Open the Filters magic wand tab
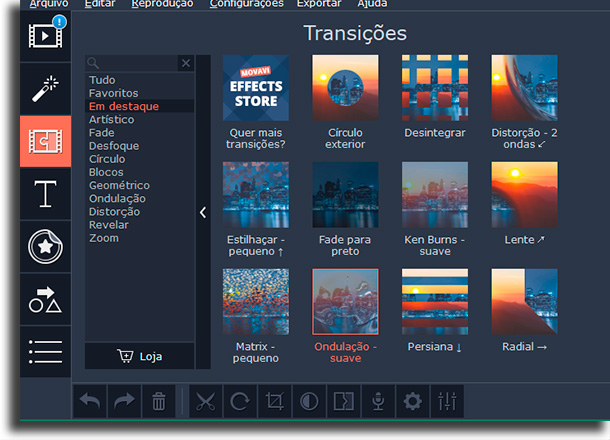 pyautogui.click(x=46, y=89)
